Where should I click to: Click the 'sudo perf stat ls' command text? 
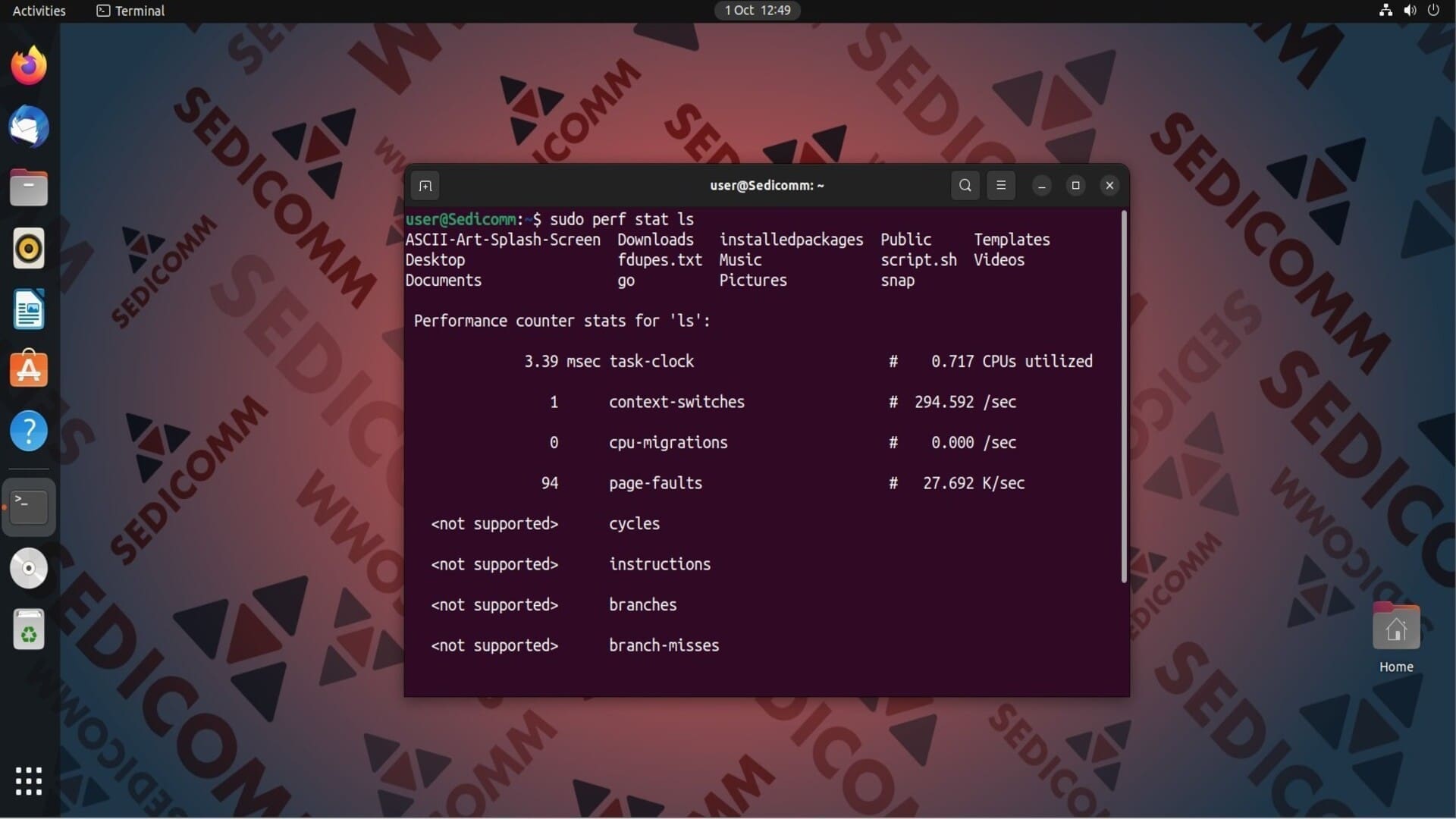622,220
